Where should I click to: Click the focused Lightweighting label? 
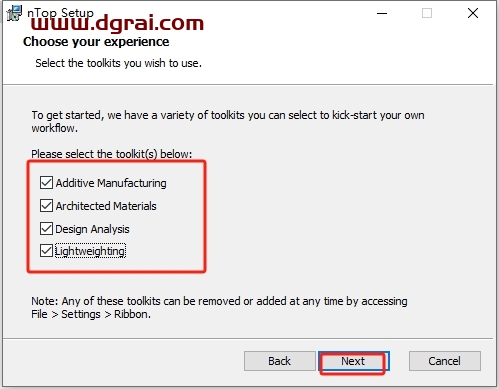[x=90, y=251]
